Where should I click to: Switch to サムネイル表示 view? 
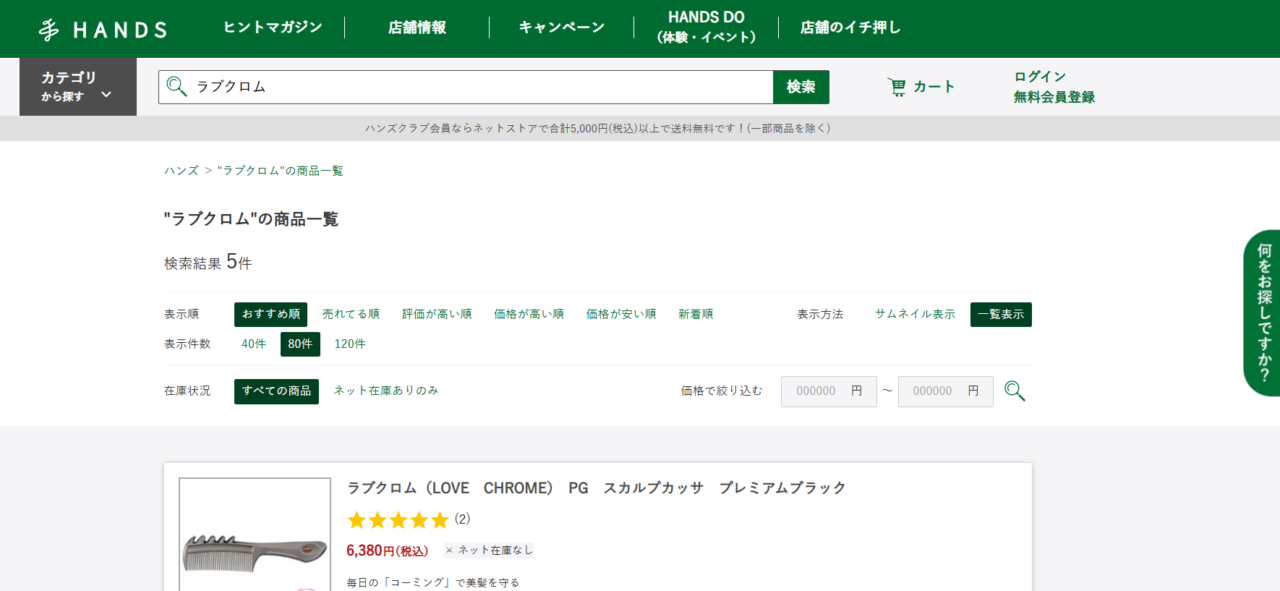[x=915, y=315]
